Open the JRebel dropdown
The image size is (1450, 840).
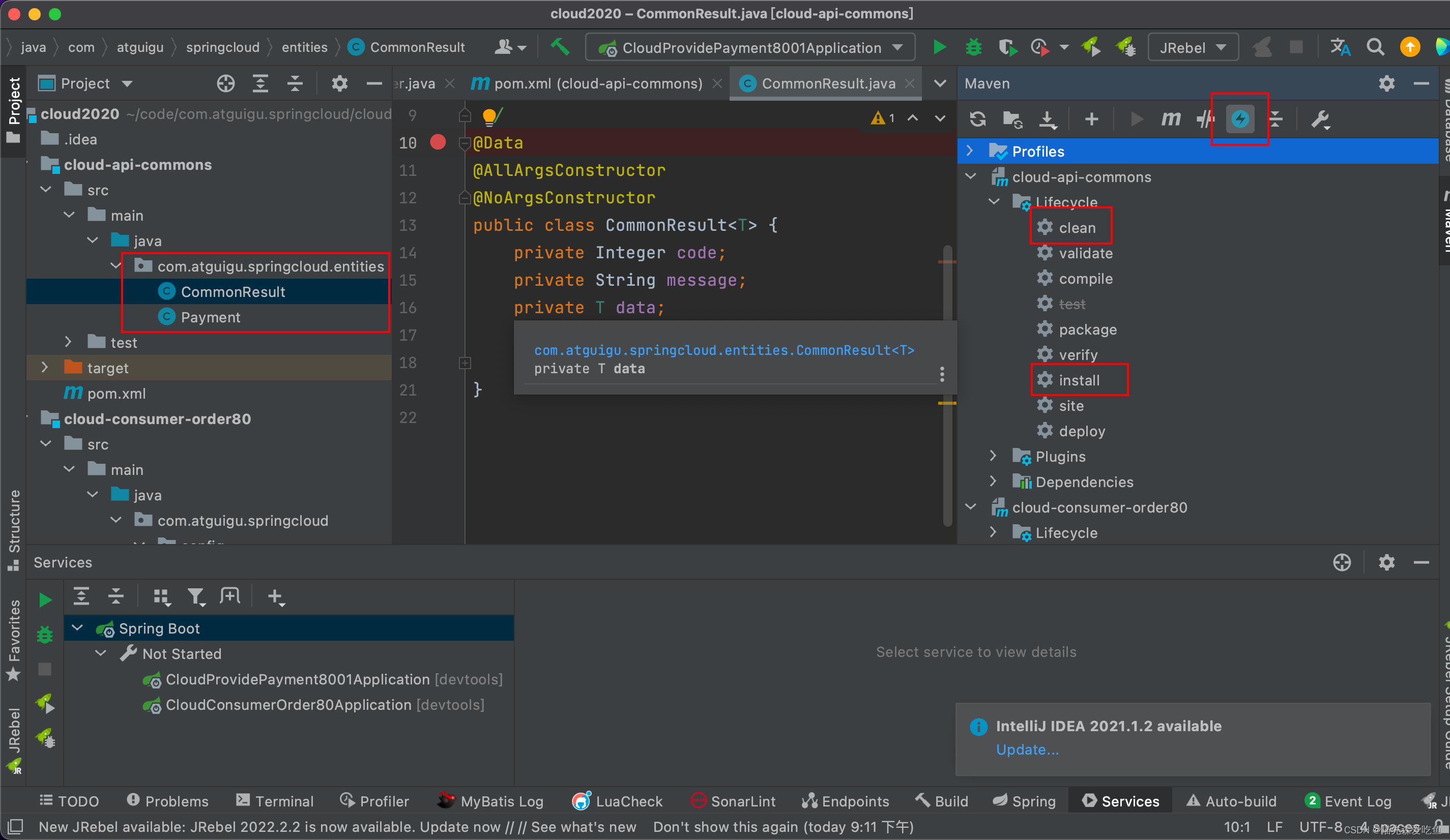click(1193, 48)
